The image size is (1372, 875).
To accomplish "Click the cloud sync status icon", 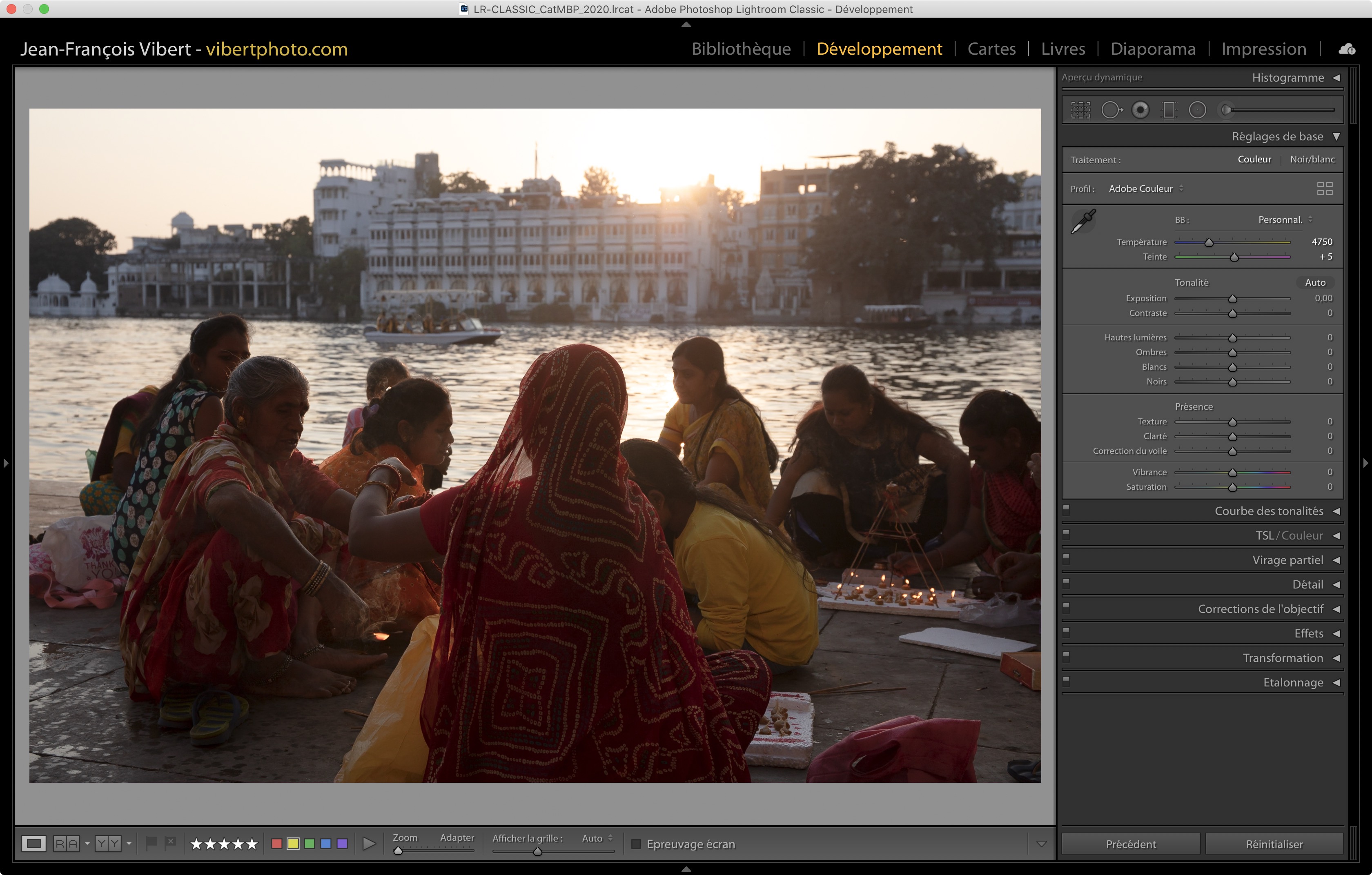I will point(1347,49).
